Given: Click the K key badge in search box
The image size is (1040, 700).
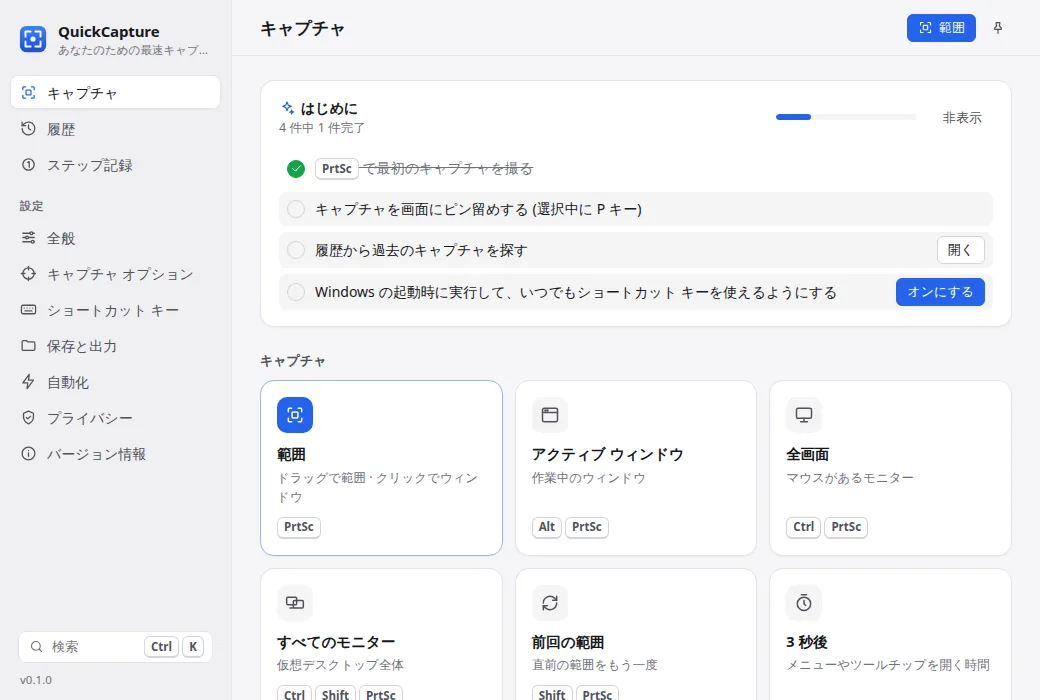Looking at the screenshot, I should tap(193, 646).
